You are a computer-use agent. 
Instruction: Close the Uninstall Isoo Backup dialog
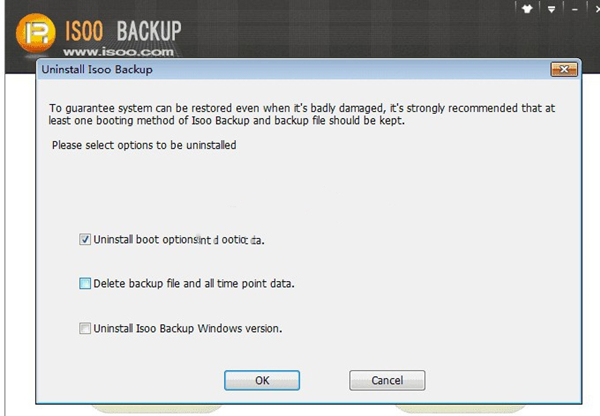pyautogui.click(x=562, y=72)
